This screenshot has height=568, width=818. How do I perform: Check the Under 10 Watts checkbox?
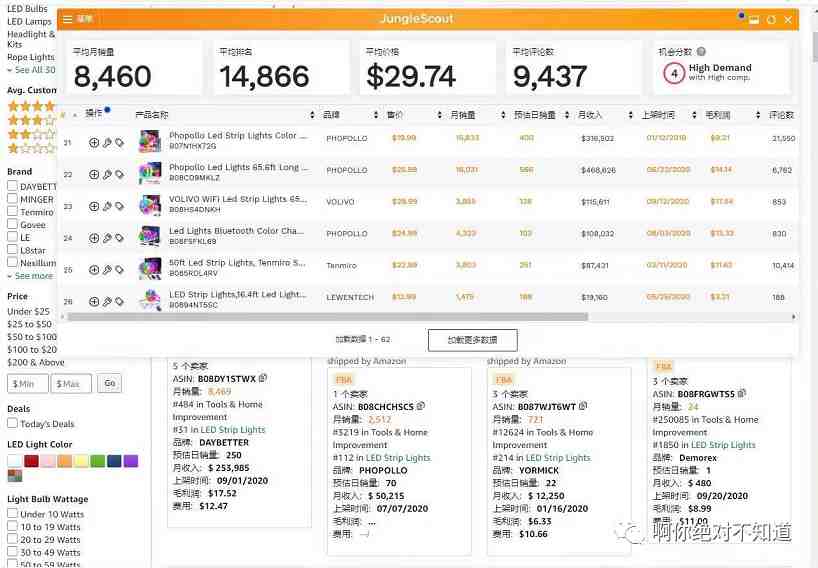[13, 513]
